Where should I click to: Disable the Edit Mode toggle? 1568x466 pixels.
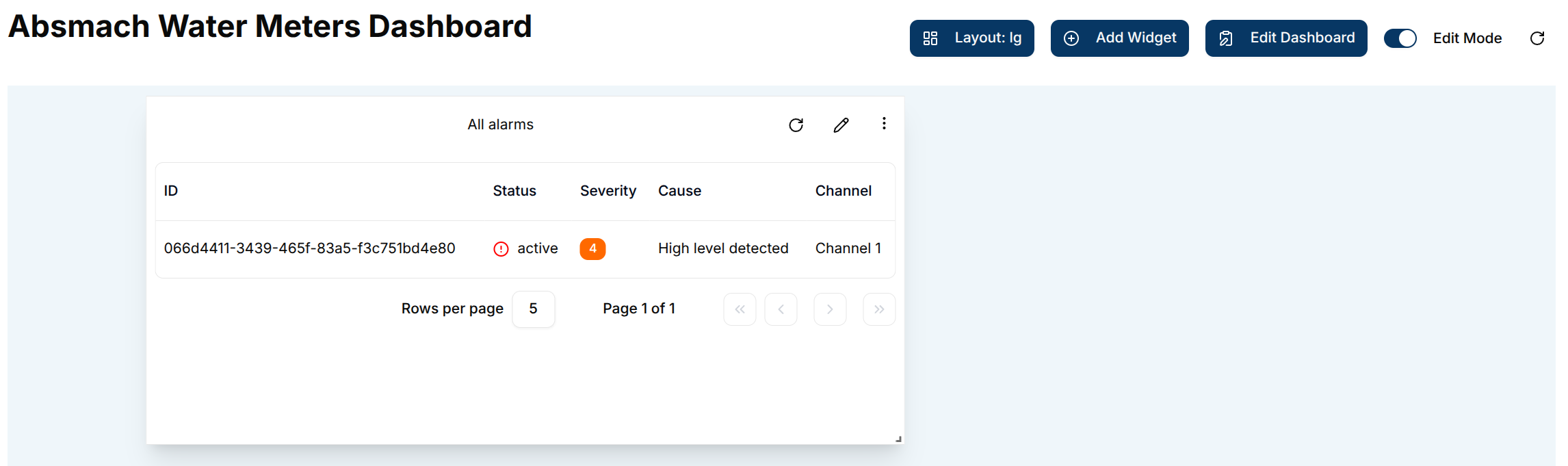coord(1400,38)
